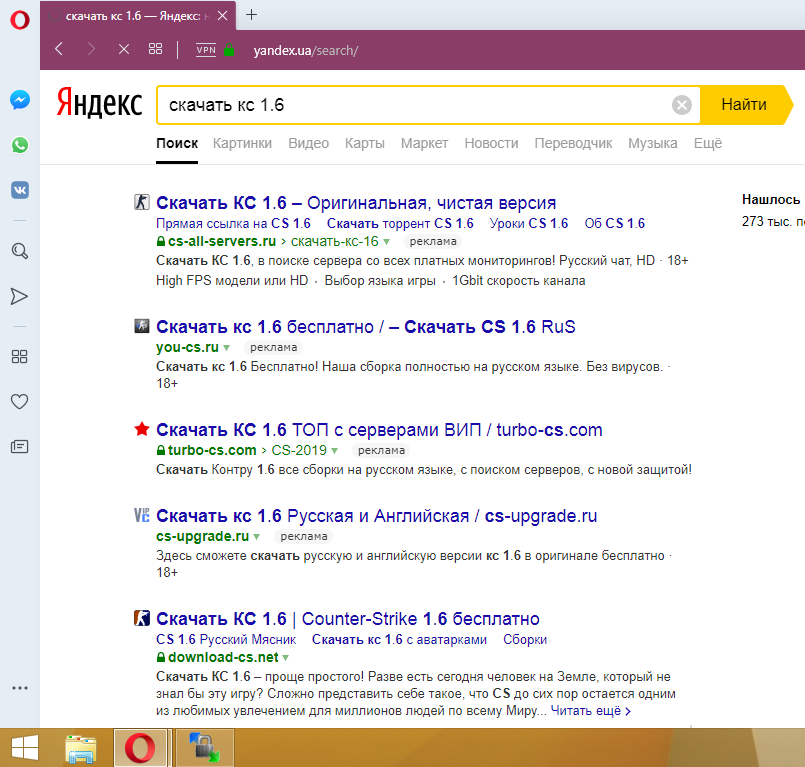Switch to the Картинки tab

[x=242, y=143]
